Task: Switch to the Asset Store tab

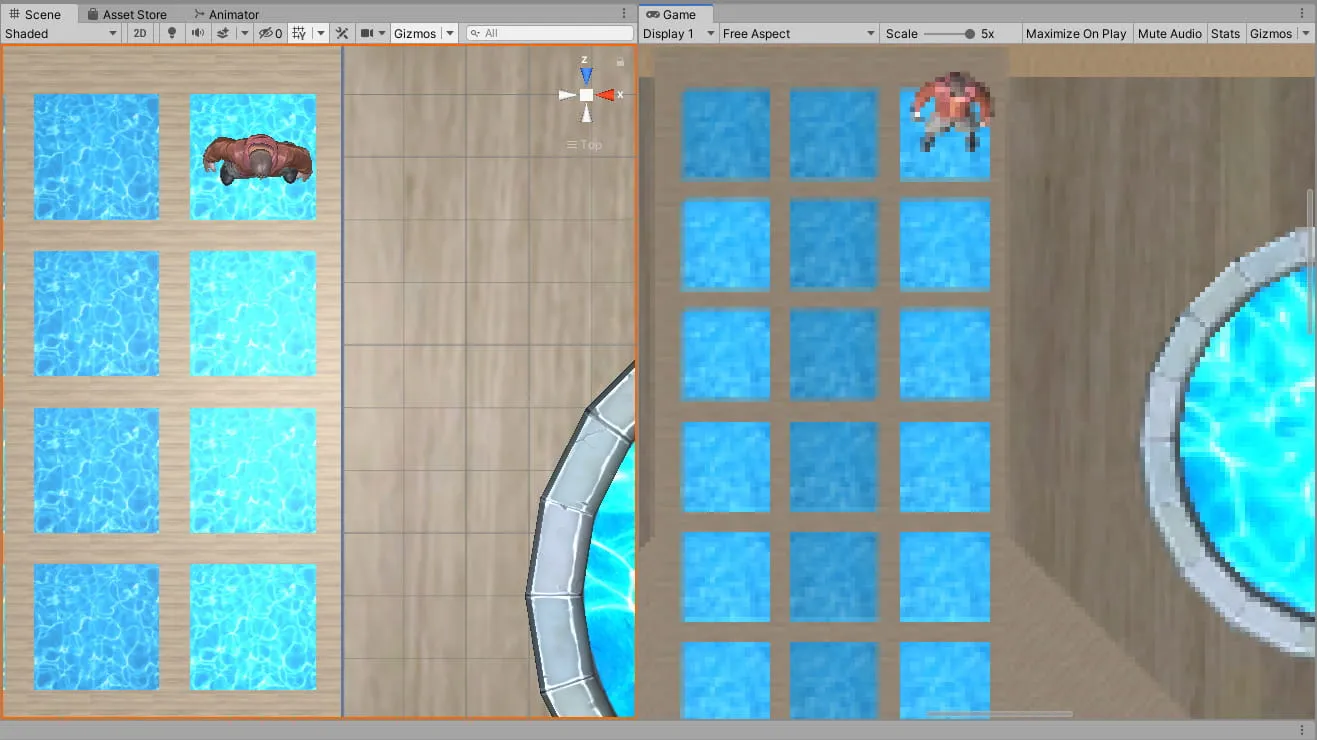Action: point(127,14)
